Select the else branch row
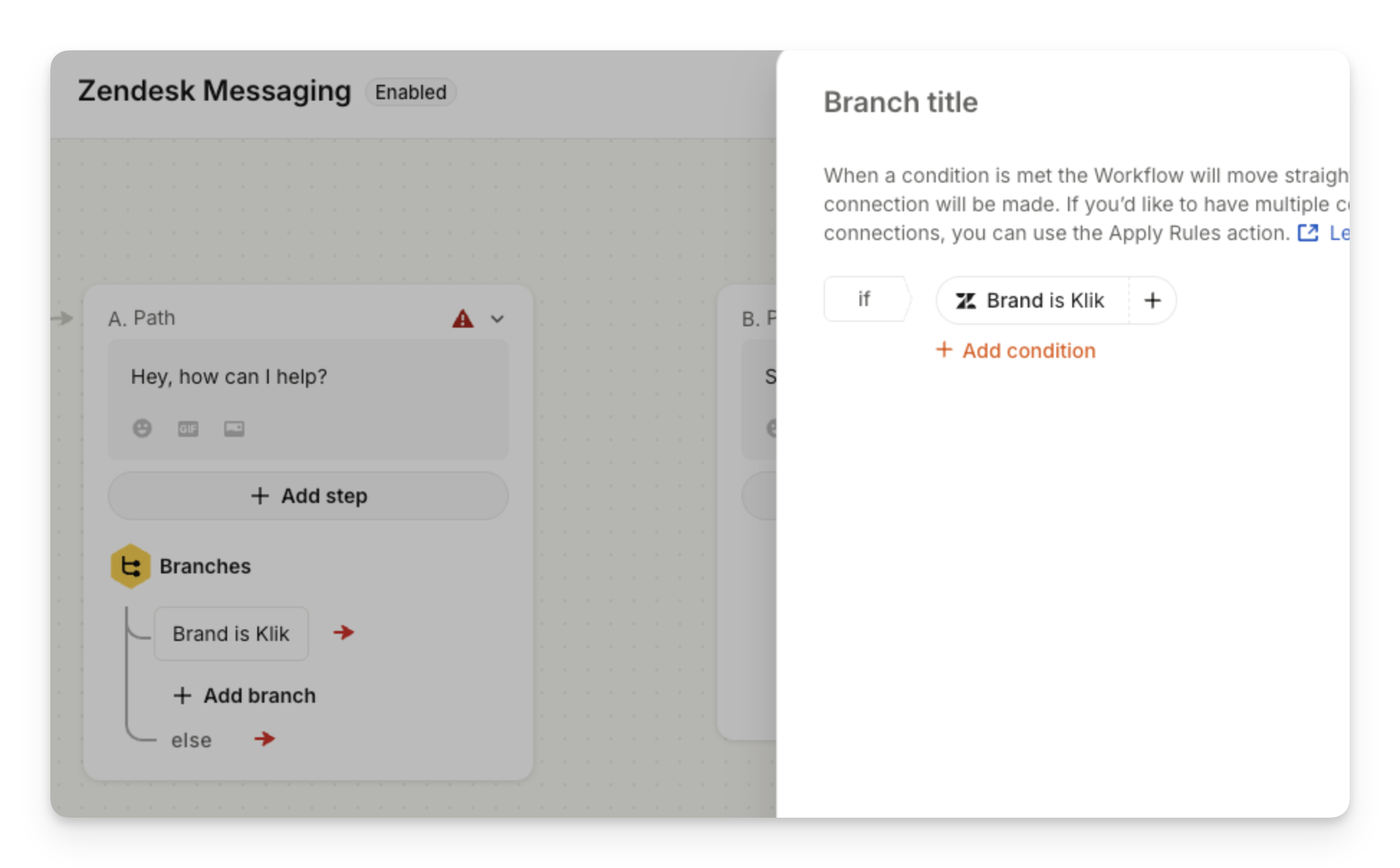The width and height of the screenshot is (1400, 868). coord(191,740)
